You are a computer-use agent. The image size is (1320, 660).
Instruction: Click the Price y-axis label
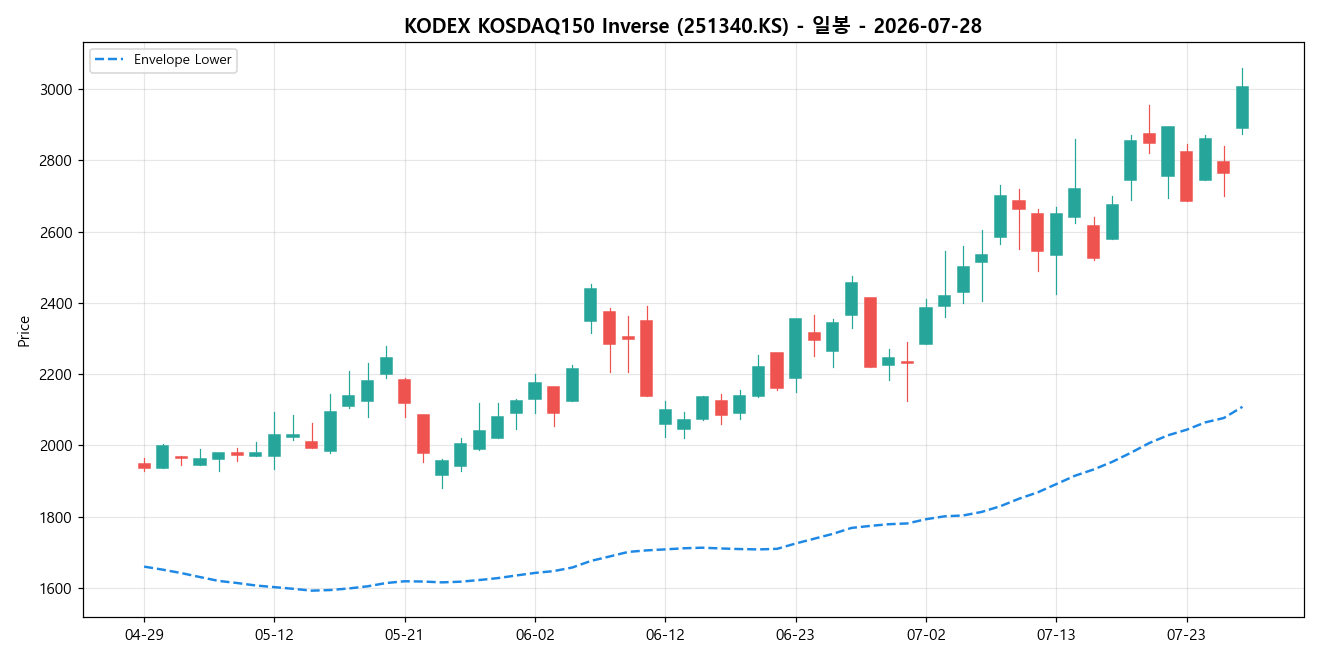(24, 331)
